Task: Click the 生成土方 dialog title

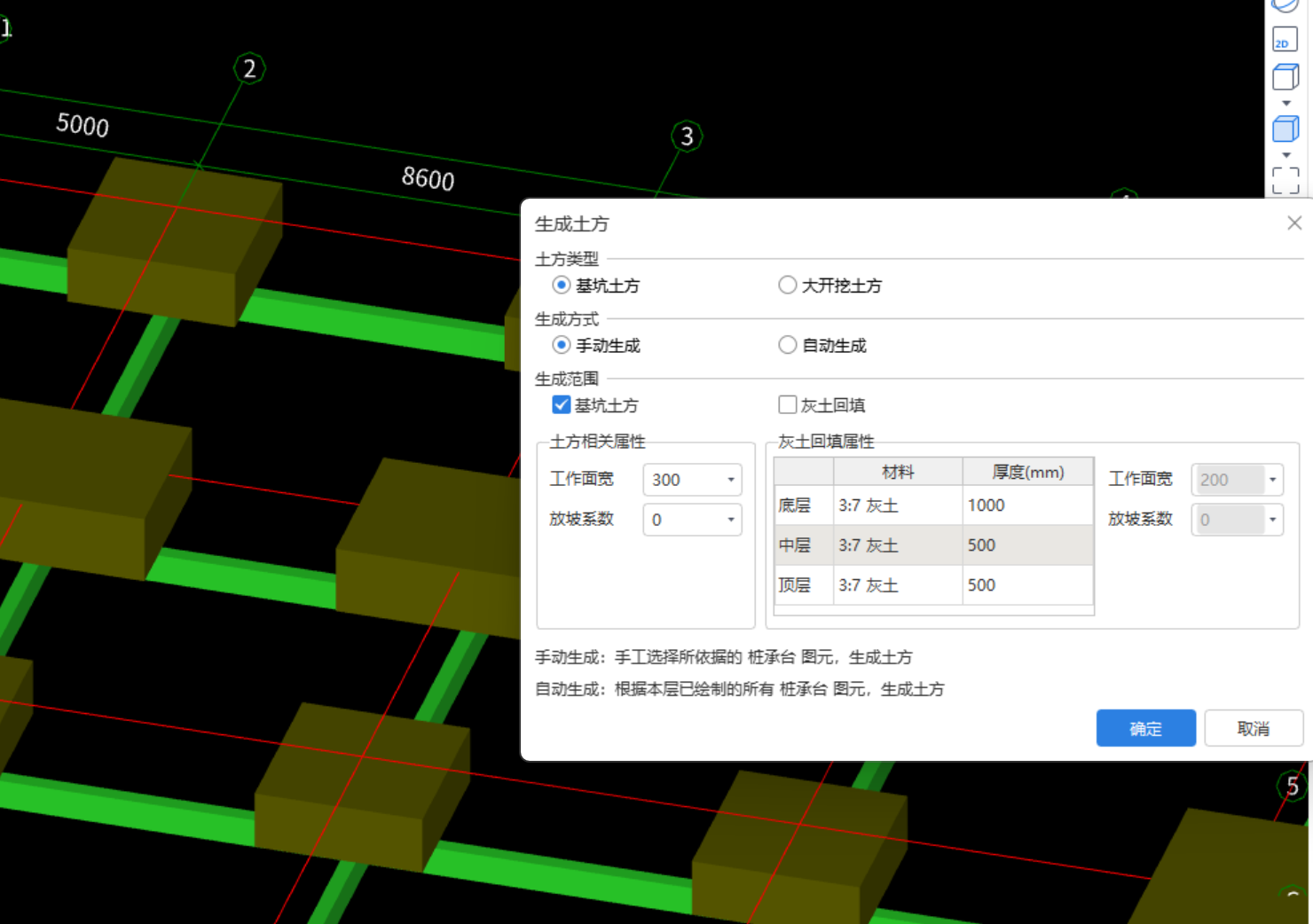Action: pos(571,224)
